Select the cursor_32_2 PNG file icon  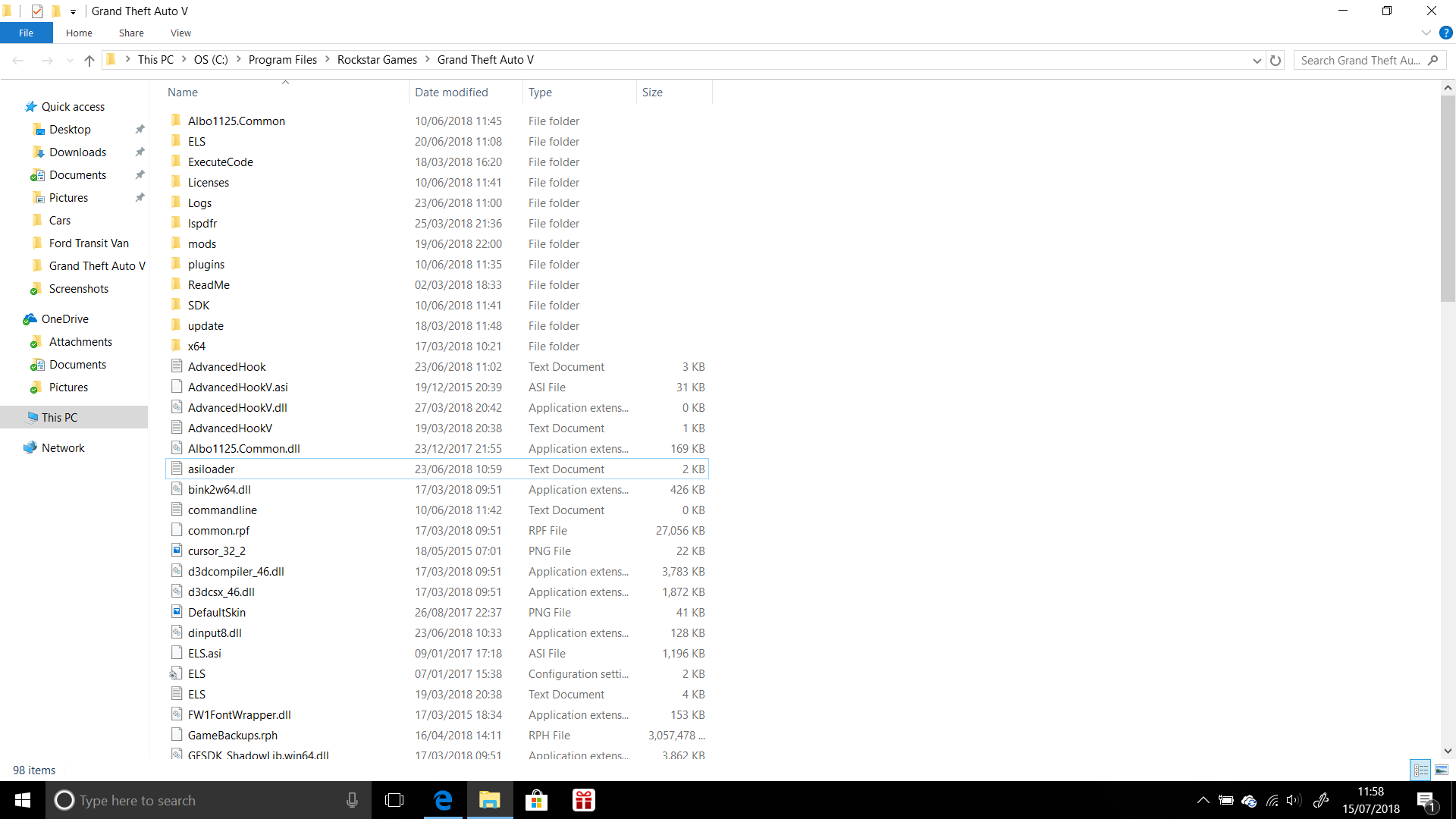(x=176, y=551)
